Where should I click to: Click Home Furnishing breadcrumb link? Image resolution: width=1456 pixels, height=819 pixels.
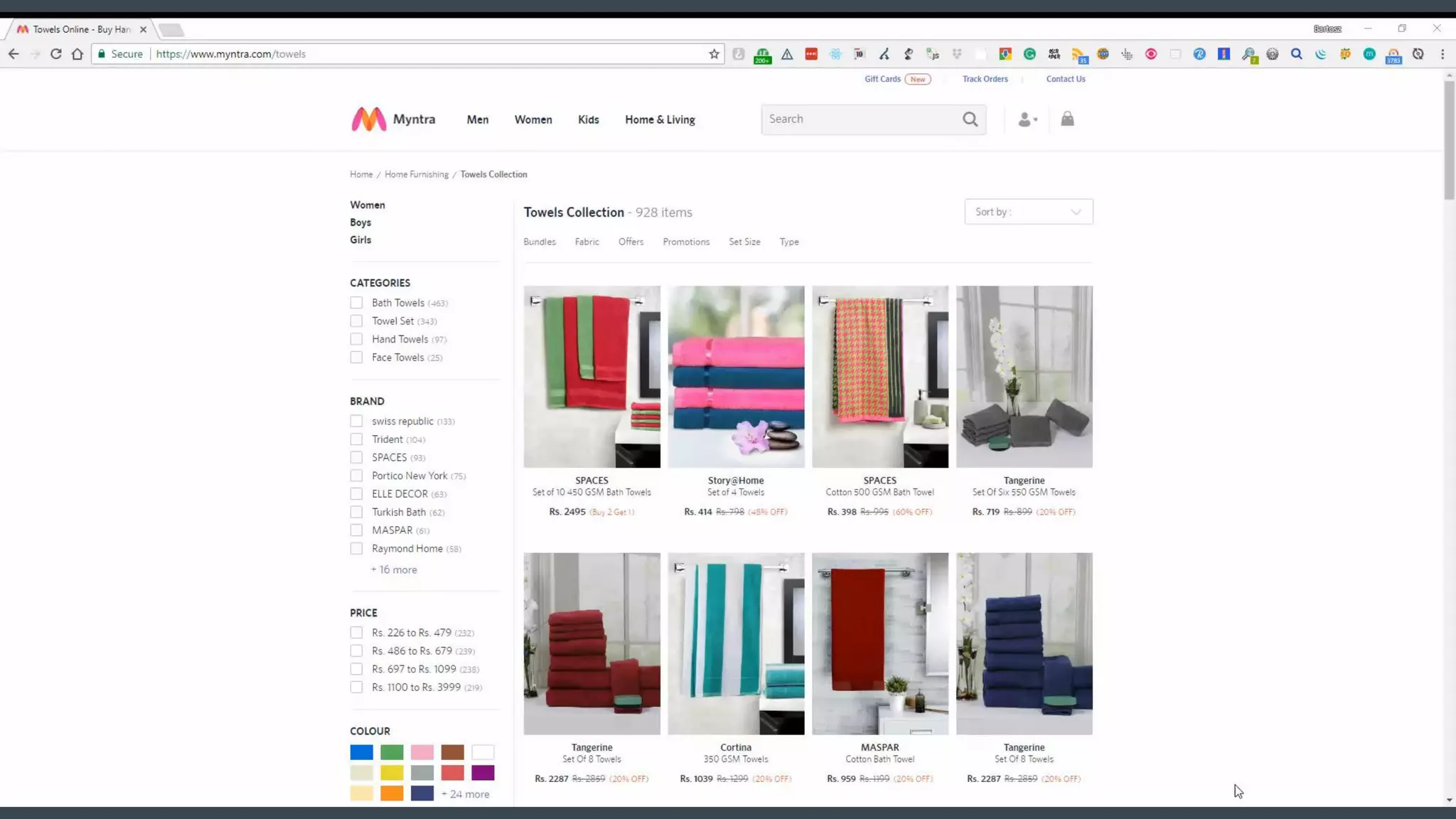point(417,174)
